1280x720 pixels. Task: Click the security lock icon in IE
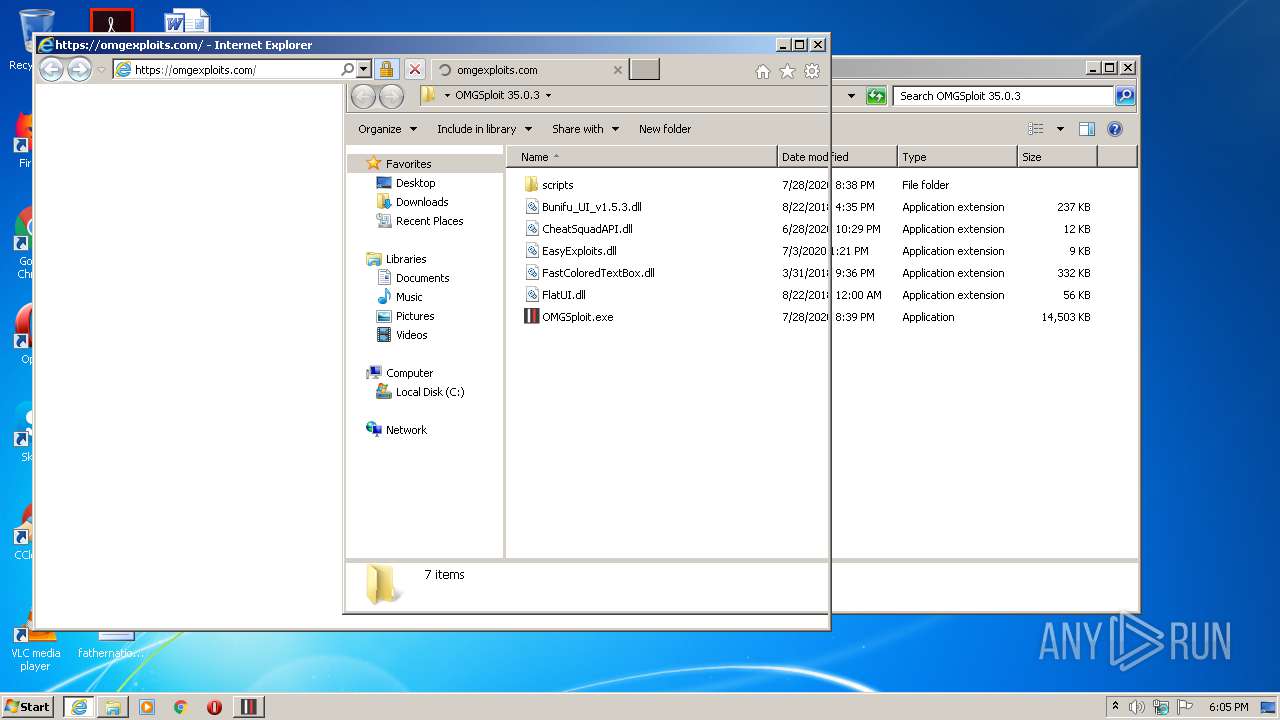(x=387, y=70)
